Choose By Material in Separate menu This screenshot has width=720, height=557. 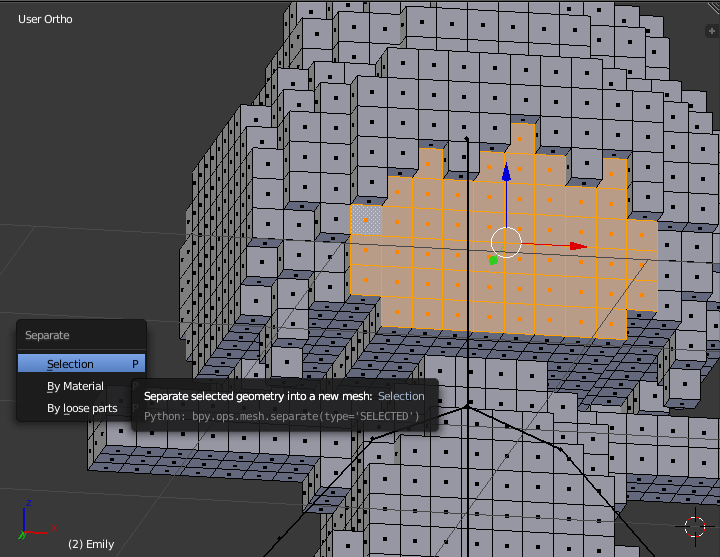[75, 386]
